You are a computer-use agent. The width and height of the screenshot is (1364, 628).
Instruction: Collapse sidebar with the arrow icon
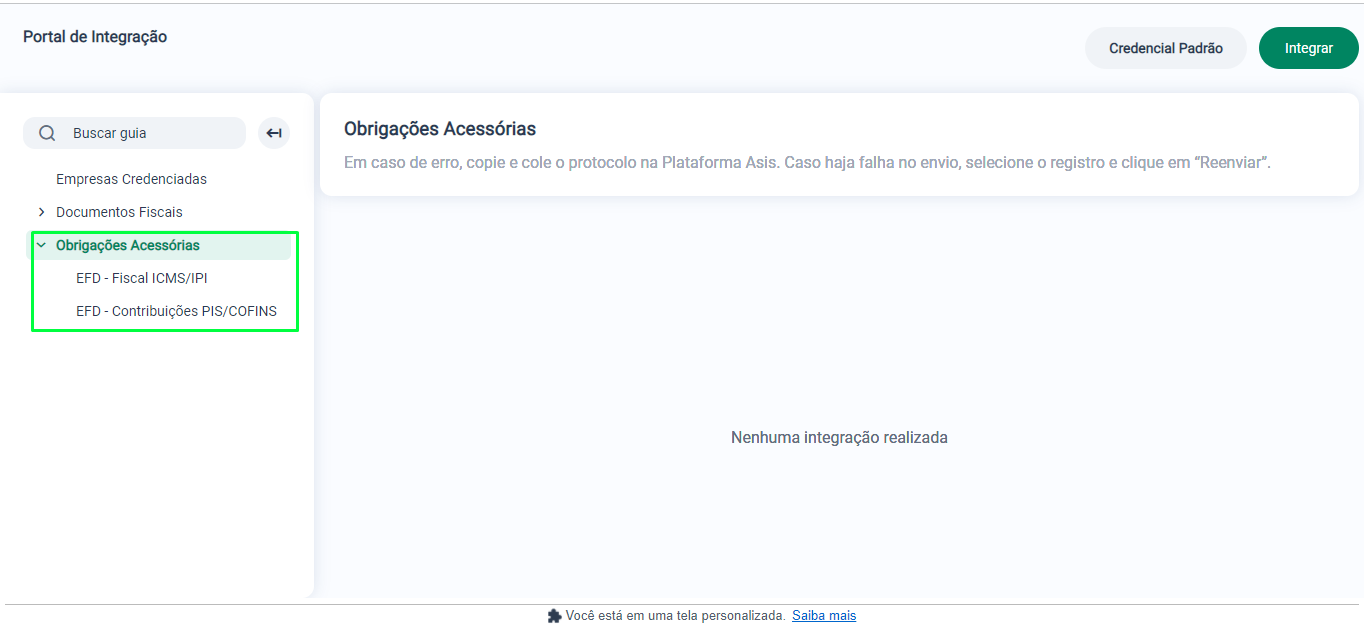pos(274,133)
